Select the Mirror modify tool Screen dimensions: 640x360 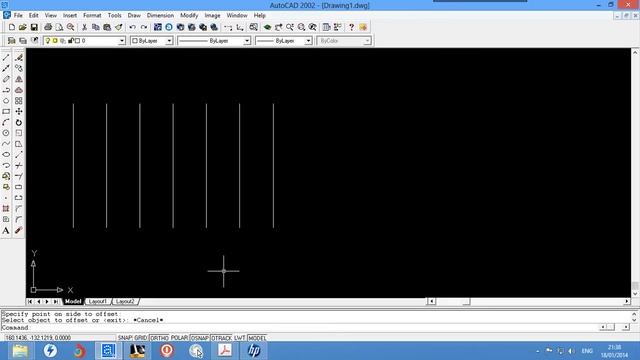19,79
